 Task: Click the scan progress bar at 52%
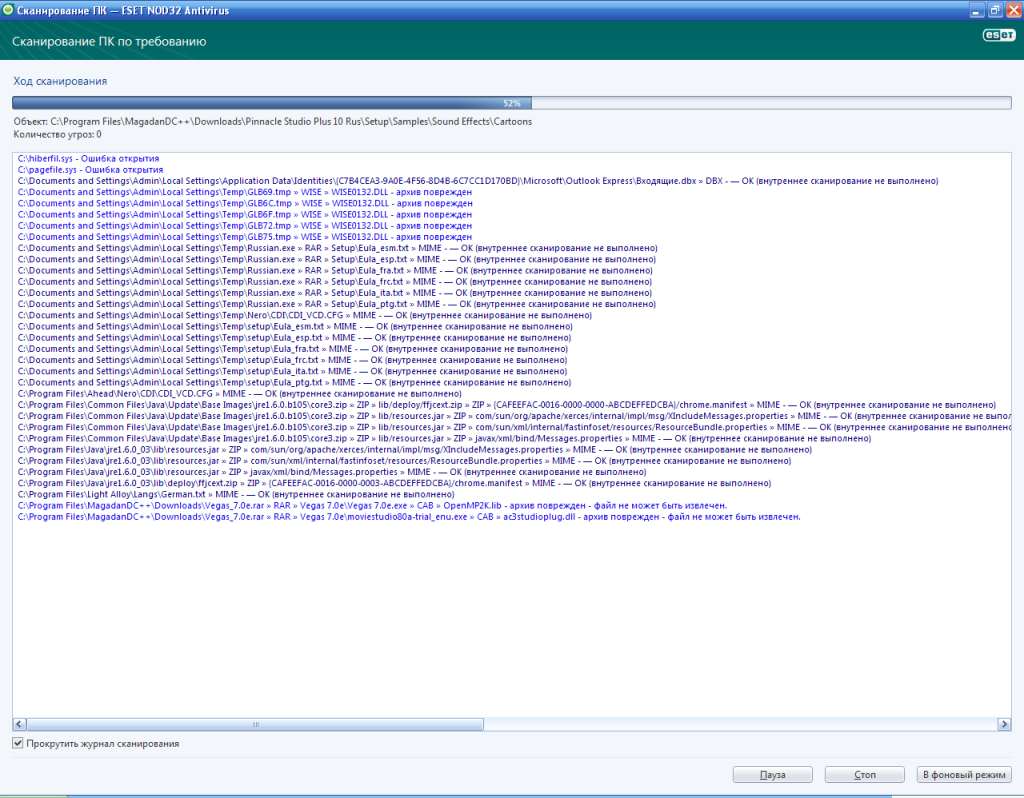(x=511, y=103)
